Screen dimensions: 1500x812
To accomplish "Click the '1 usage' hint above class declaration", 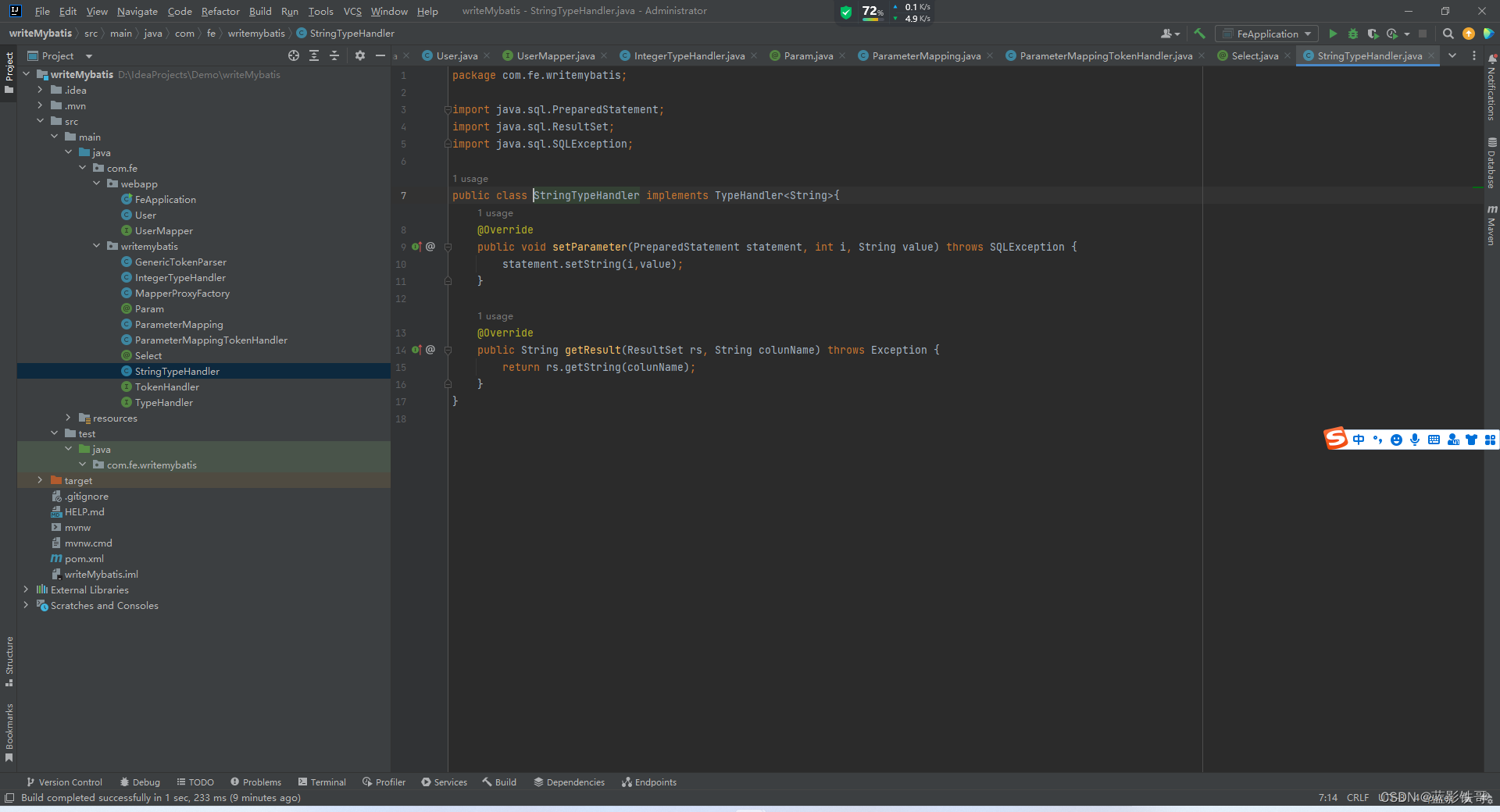I will (x=470, y=179).
